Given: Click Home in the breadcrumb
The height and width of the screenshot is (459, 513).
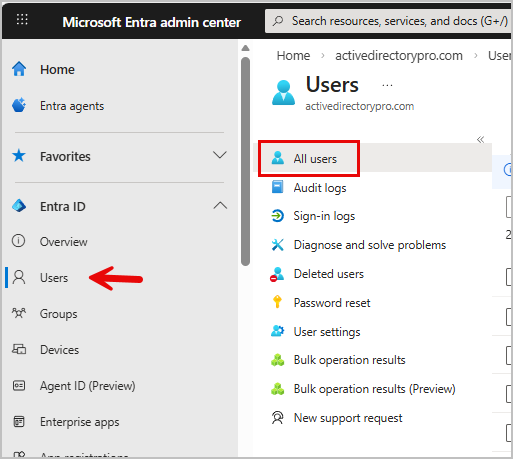Looking at the screenshot, I should [293, 56].
